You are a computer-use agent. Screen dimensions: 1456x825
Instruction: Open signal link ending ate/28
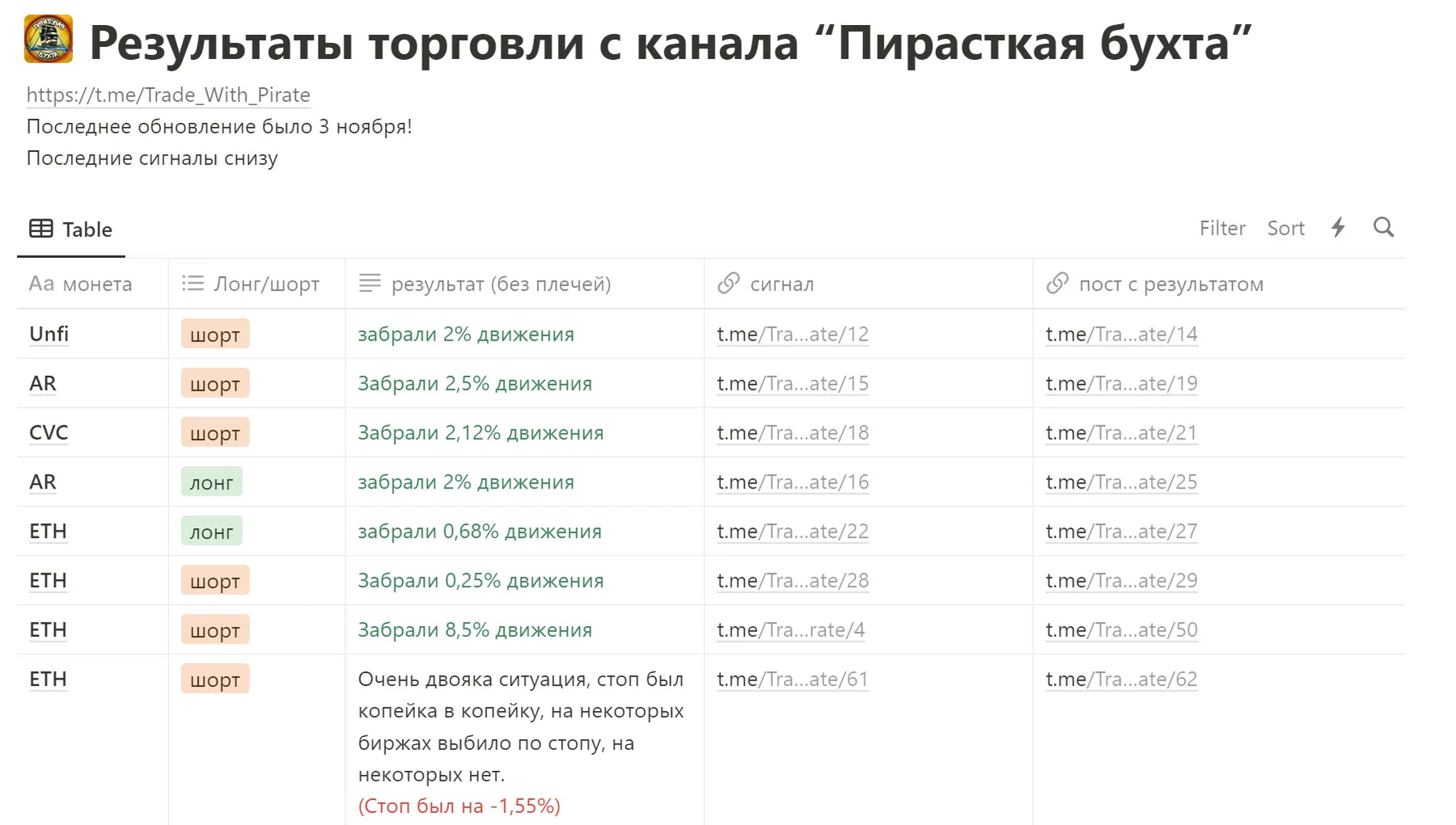click(x=793, y=581)
